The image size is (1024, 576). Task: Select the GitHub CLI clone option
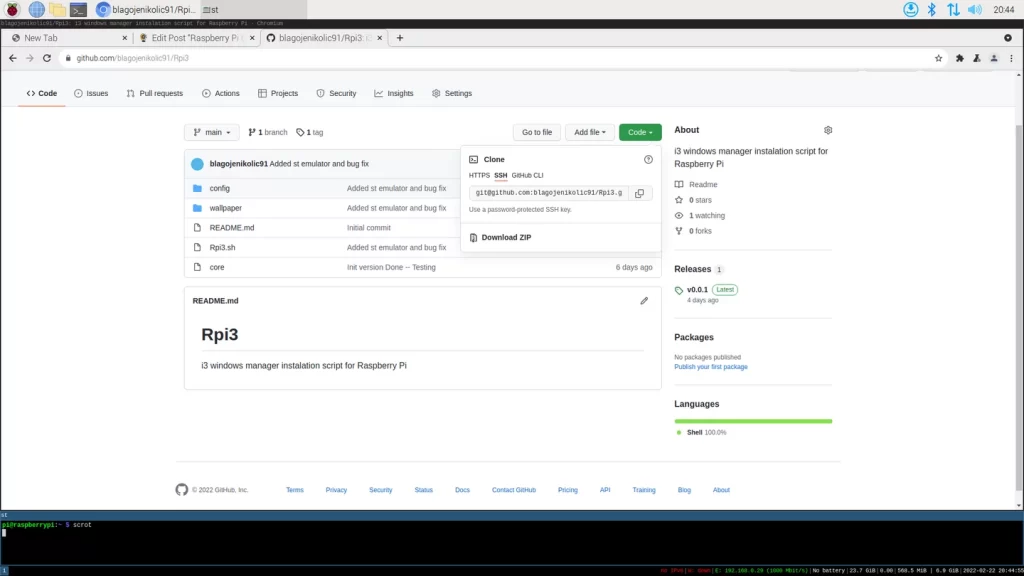[527, 175]
